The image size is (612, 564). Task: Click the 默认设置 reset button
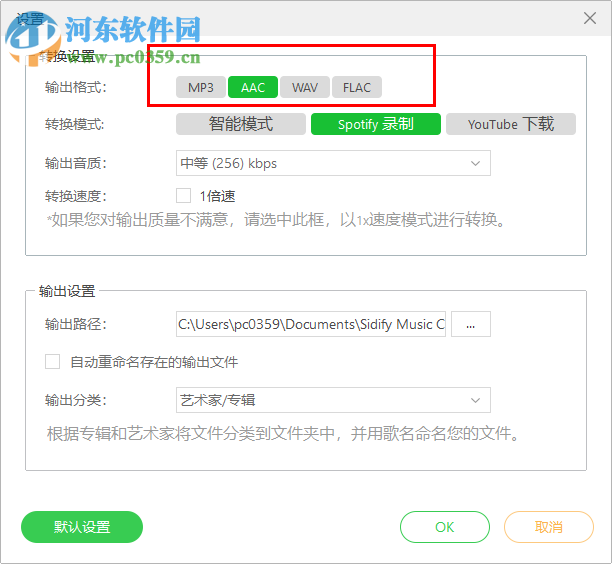pos(82,527)
